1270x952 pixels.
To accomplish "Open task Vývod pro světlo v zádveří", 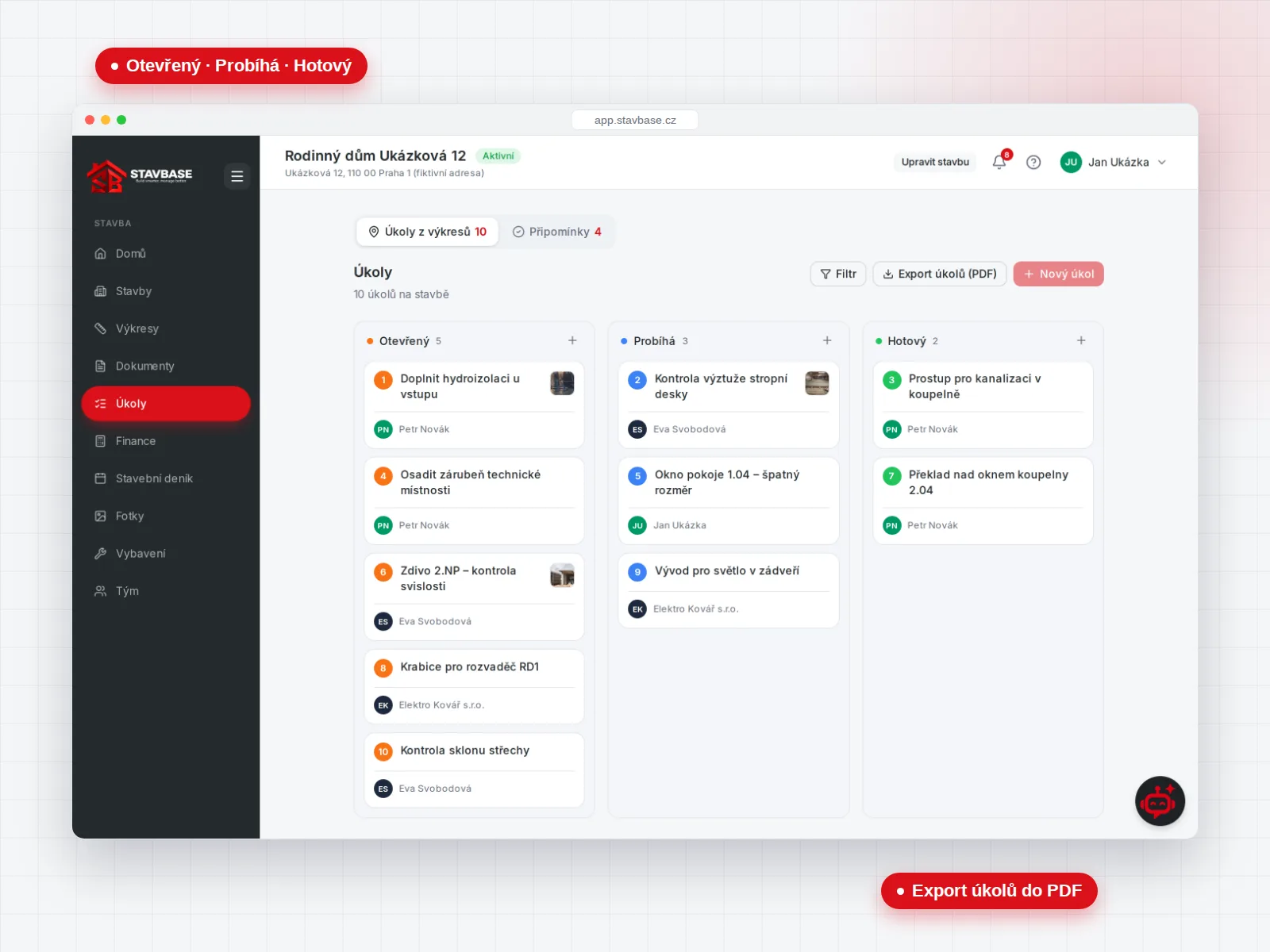I will click(729, 591).
